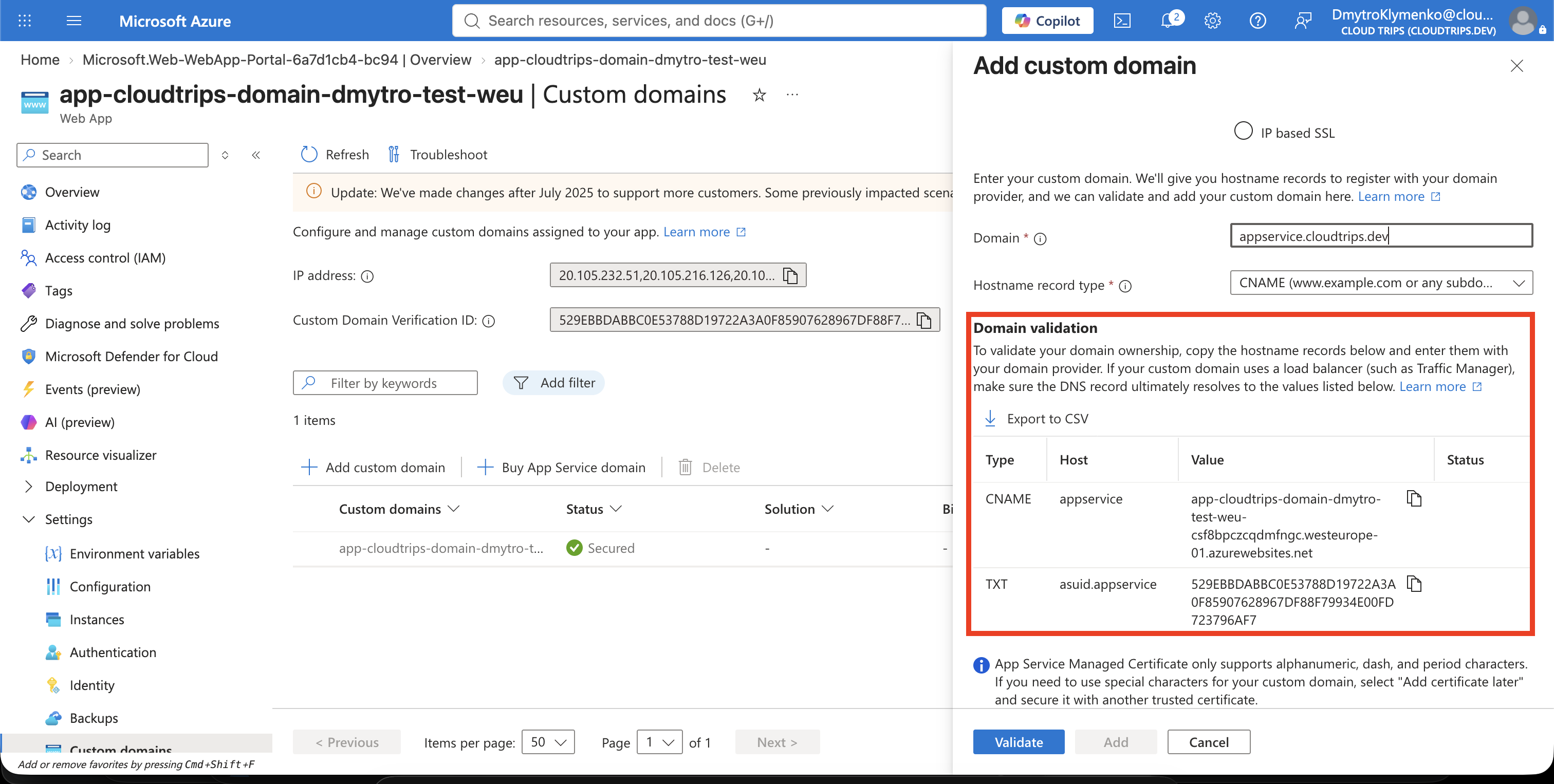Copy the Custom Domain Verification ID
1554x784 pixels.
[924, 320]
